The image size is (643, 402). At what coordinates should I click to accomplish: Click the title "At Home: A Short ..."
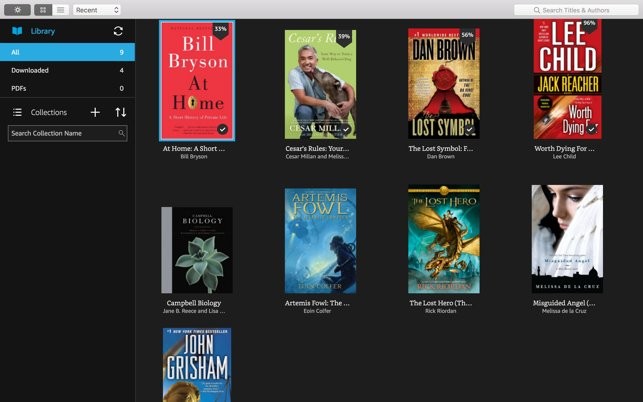(x=194, y=148)
